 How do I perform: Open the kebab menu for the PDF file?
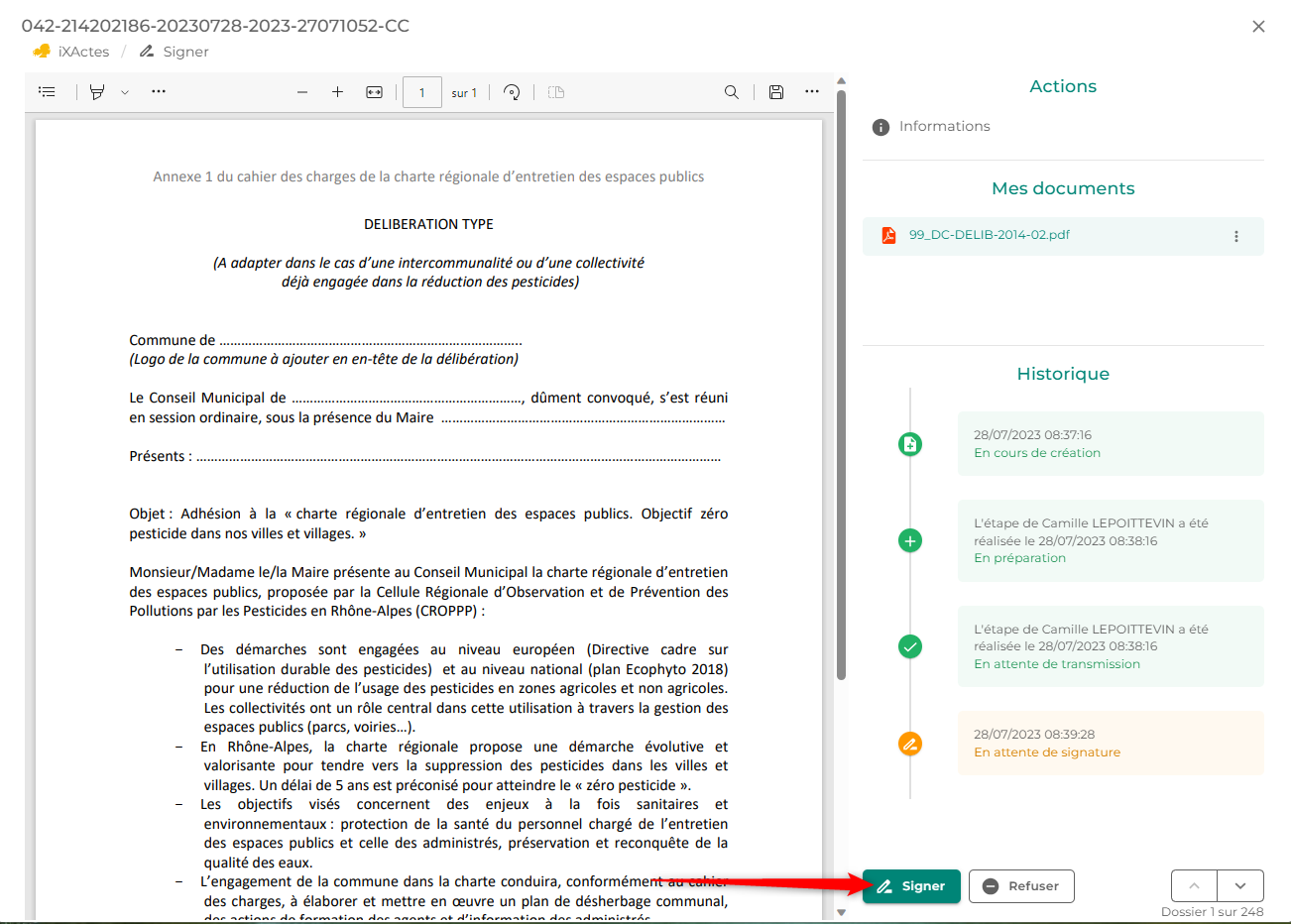(x=1235, y=236)
